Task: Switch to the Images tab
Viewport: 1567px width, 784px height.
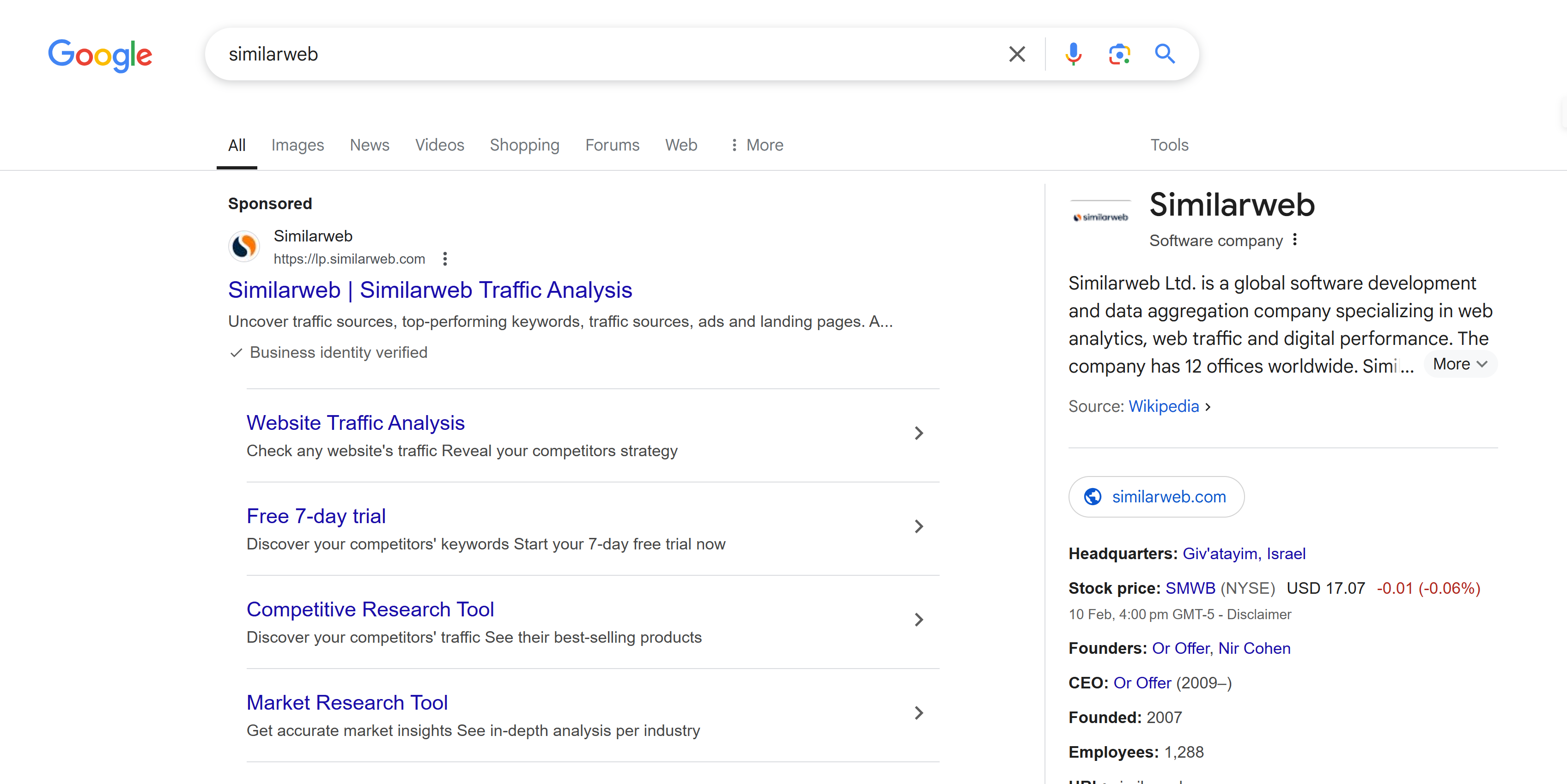Action: click(298, 145)
